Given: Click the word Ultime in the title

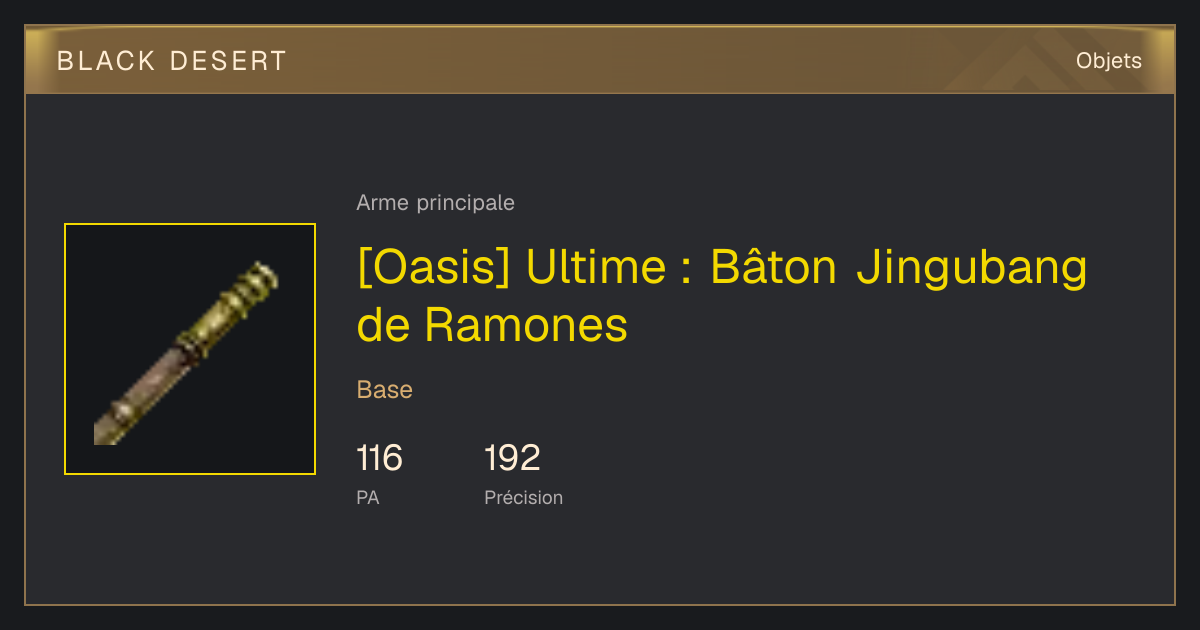Looking at the screenshot, I should tap(595, 268).
